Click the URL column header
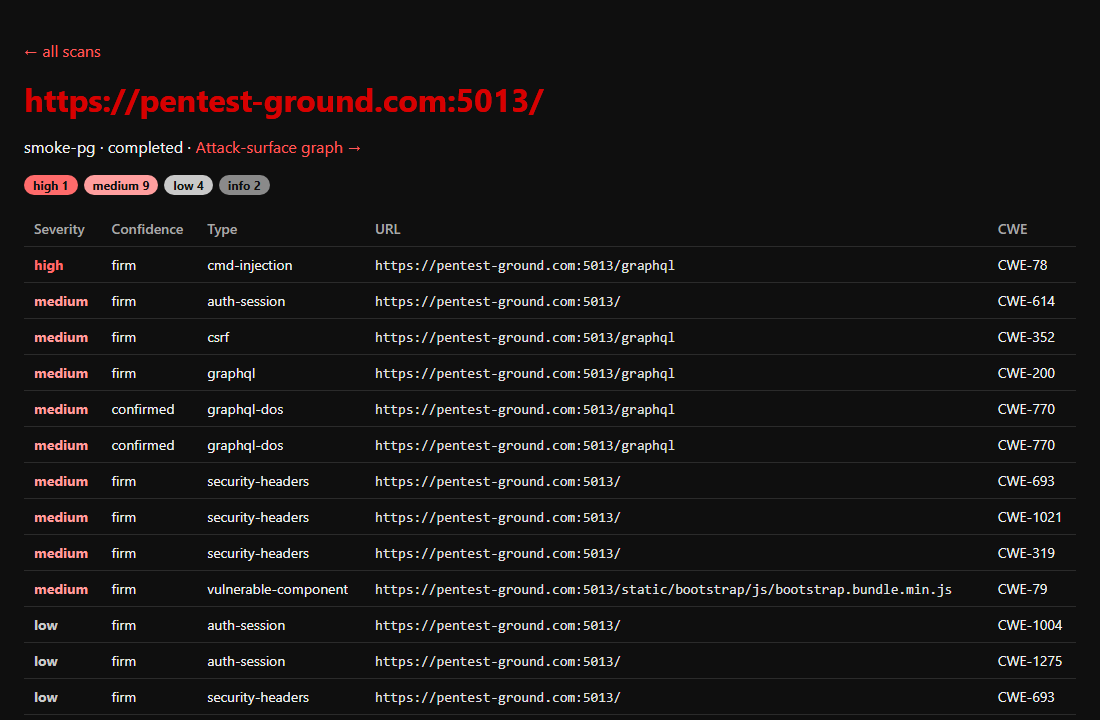Screen dimensions: 1100x720 pos(387,229)
